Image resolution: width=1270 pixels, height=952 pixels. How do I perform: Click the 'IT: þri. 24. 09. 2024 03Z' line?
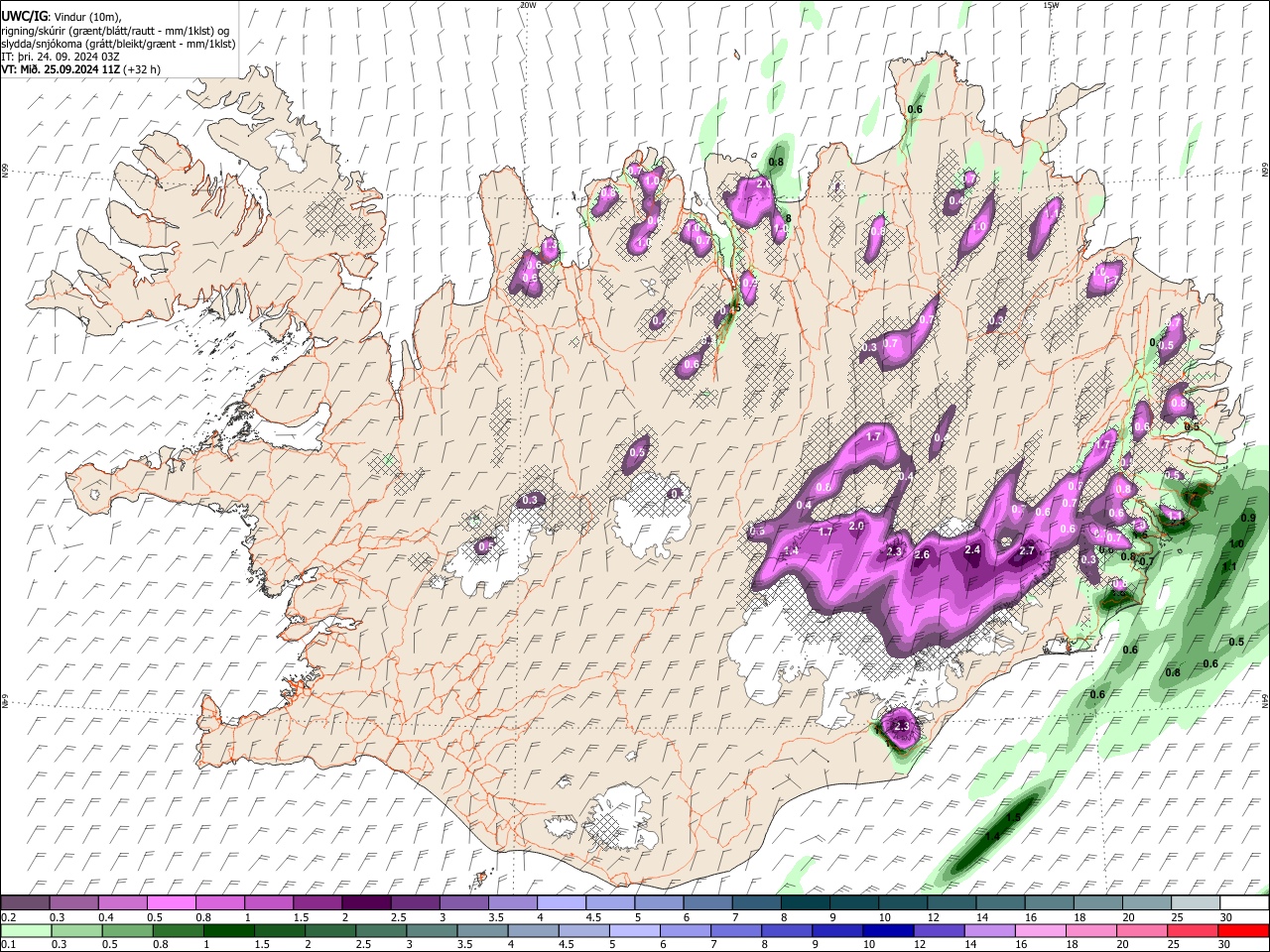pos(61,57)
